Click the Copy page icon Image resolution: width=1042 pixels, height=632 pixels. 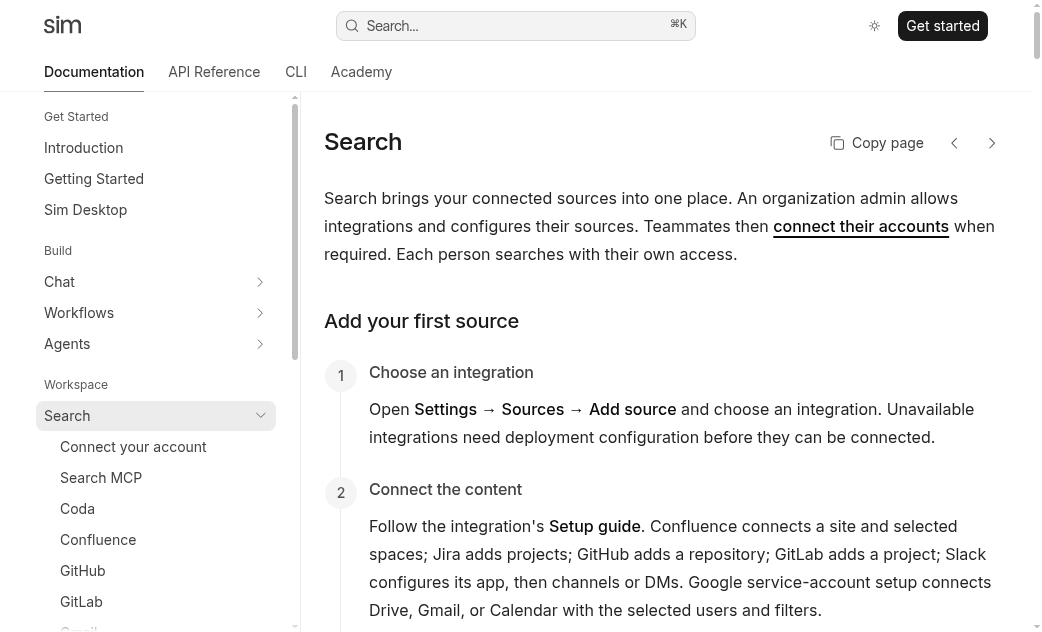coord(837,143)
